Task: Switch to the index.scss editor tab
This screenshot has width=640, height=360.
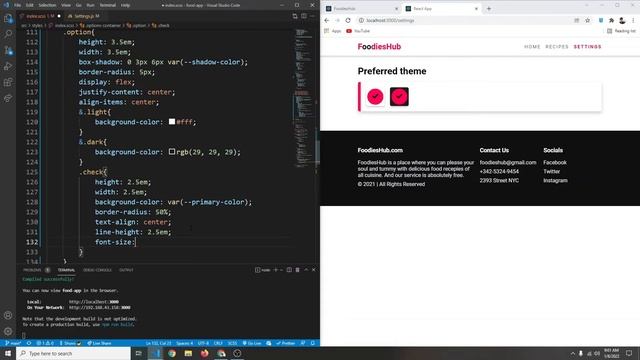Action: click(40, 16)
